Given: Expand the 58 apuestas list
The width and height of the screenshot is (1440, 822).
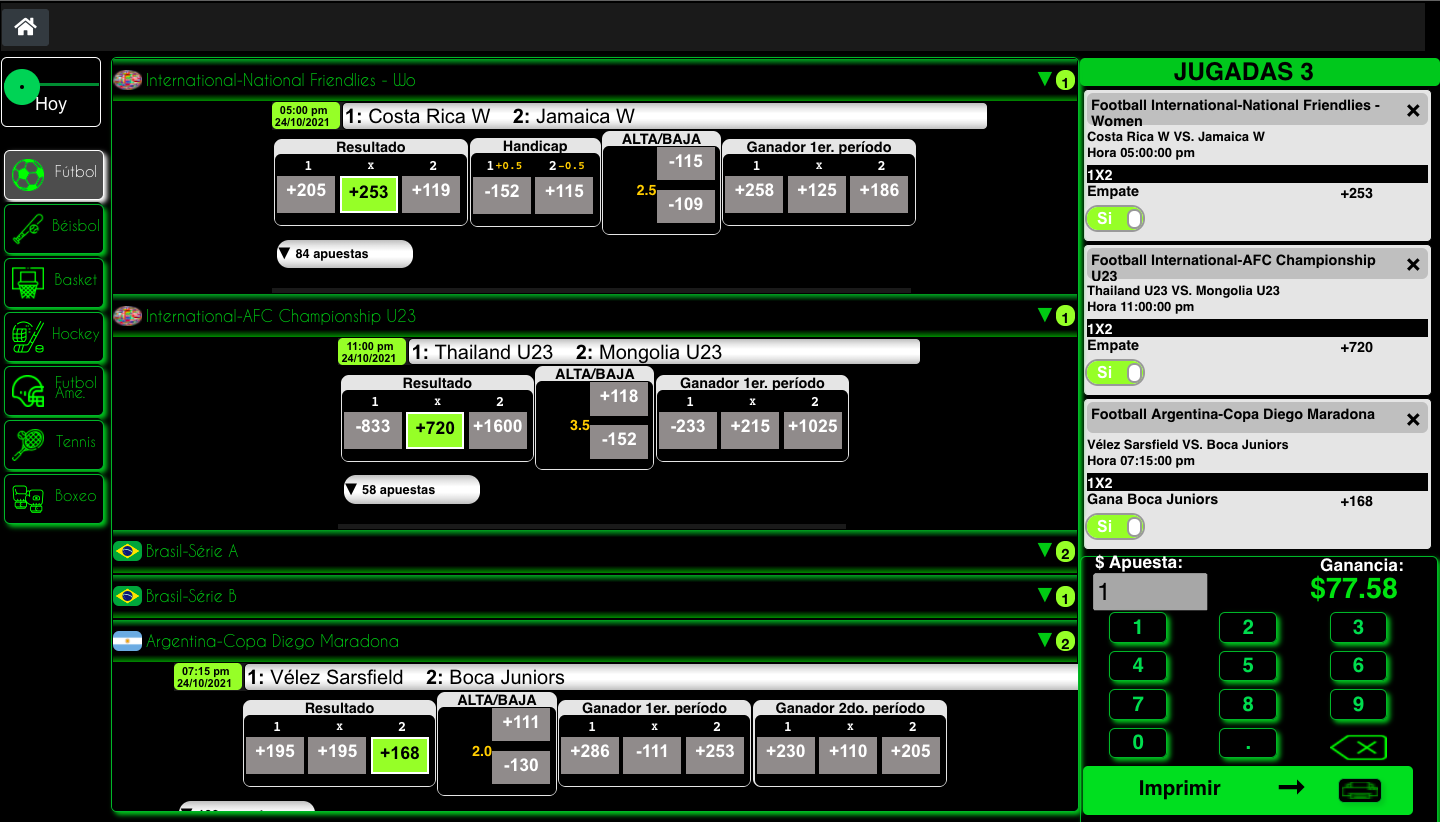Looking at the screenshot, I should 411,490.
